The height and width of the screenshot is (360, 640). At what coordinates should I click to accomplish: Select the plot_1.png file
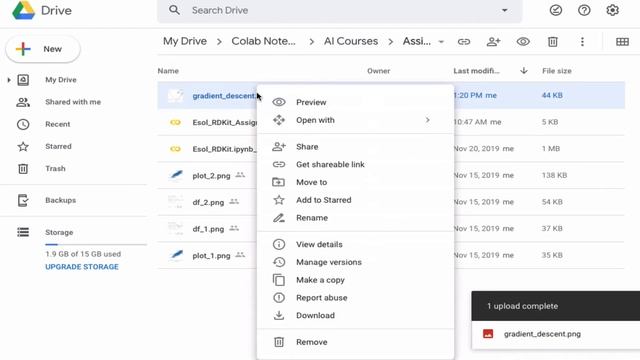[x=211, y=256]
